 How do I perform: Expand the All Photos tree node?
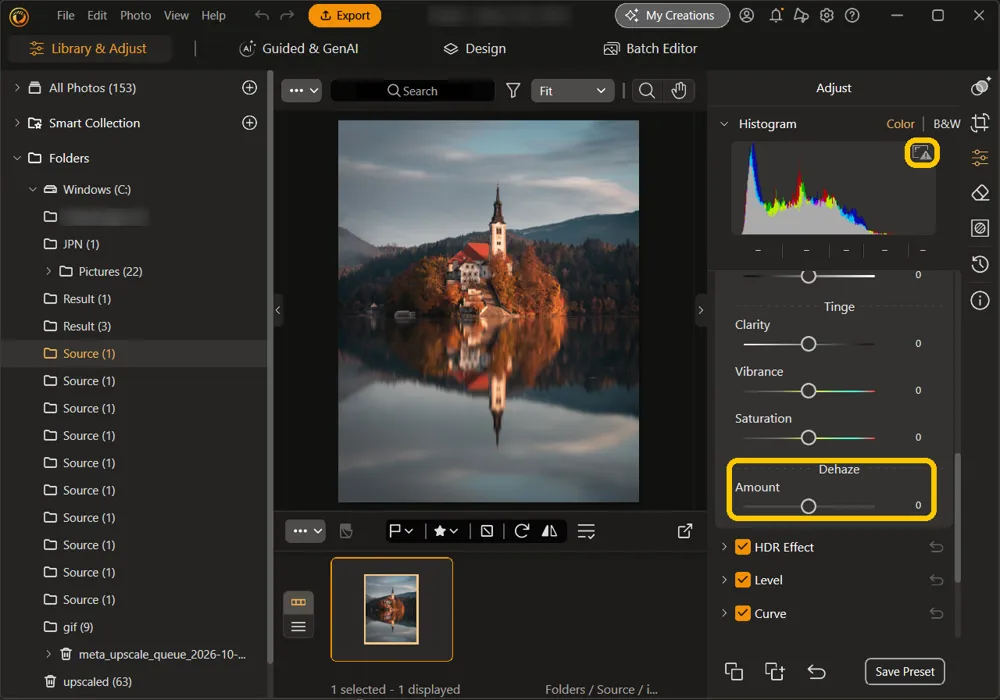[x=17, y=88]
